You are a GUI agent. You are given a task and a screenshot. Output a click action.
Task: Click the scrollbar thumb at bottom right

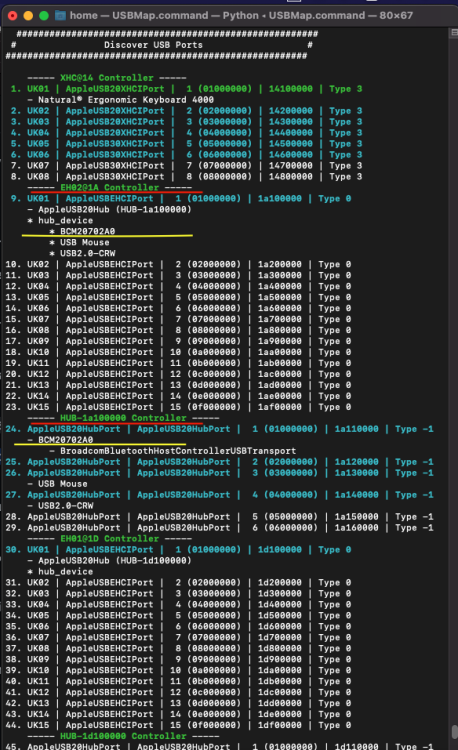[x=454, y=733]
